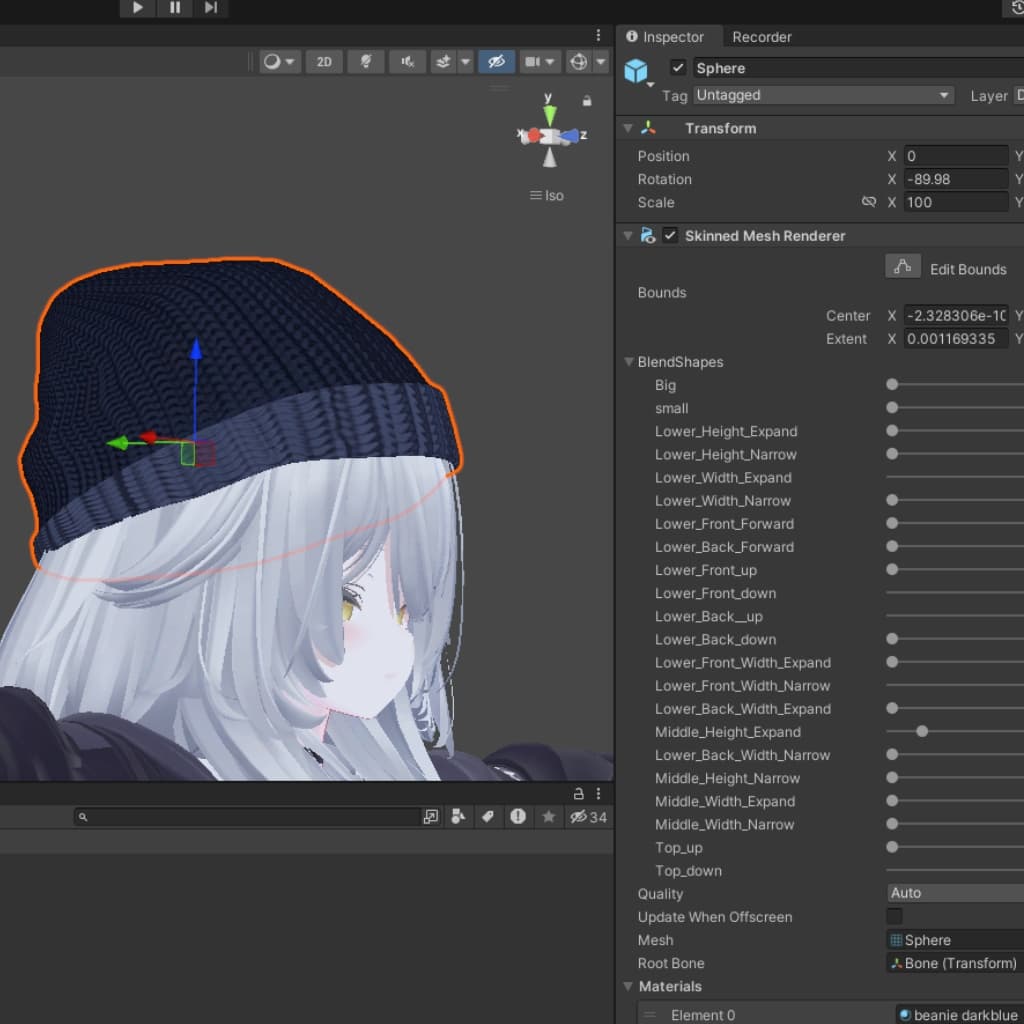
Task: Open the scene camera settings
Action: (x=532, y=61)
